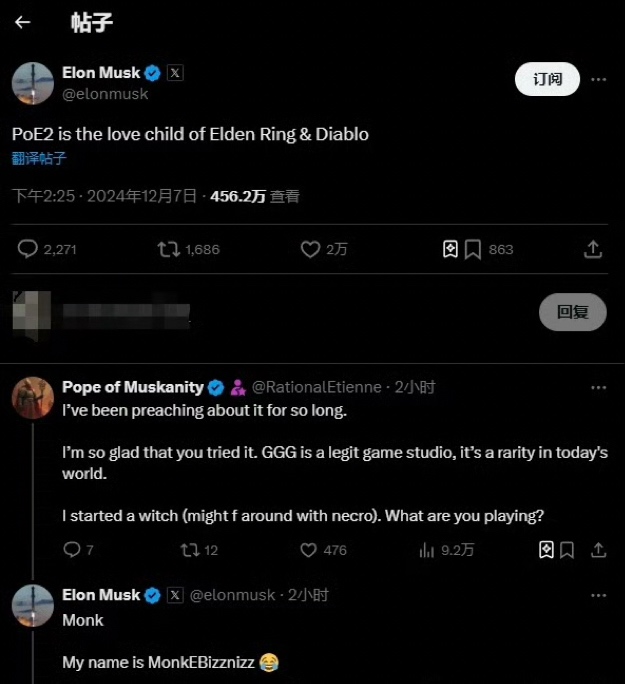The image size is (625, 684).
Task: Like Pope of Muskanity's comment
Action: tap(310, 550)
